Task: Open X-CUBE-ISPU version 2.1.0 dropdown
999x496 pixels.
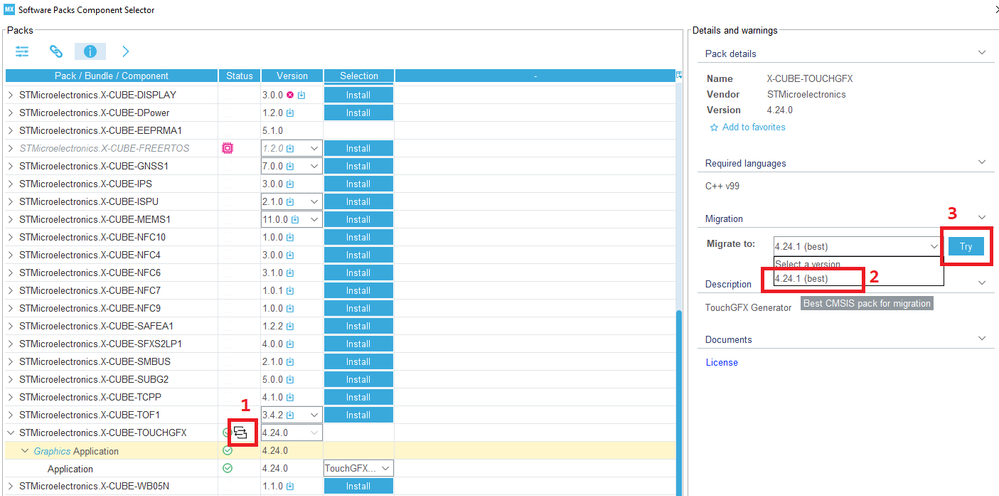Action: 314,202
